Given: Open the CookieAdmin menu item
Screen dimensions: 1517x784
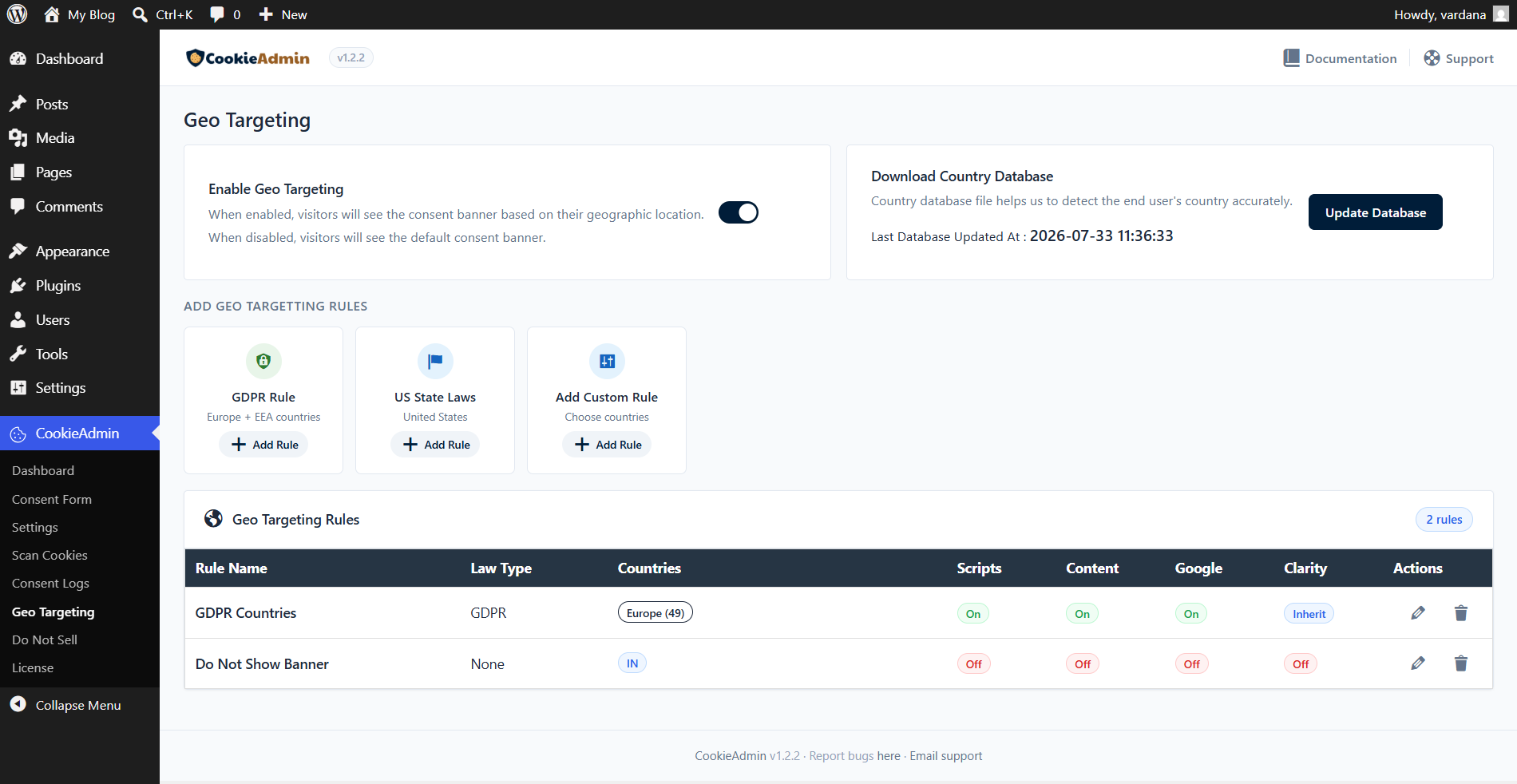Looking at the screenshot, I should (x=80, y=434).
